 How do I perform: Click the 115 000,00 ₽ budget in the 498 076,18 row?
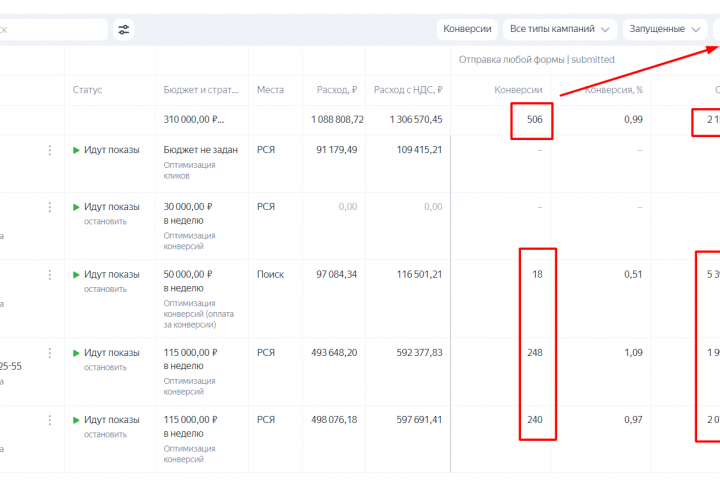pos(191,420)
